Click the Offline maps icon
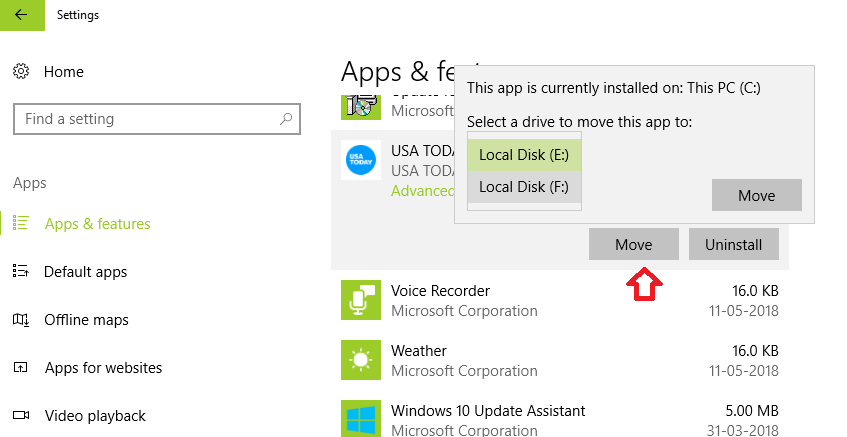847x437 pixels. pyautogui.click(x=21, y=320)
